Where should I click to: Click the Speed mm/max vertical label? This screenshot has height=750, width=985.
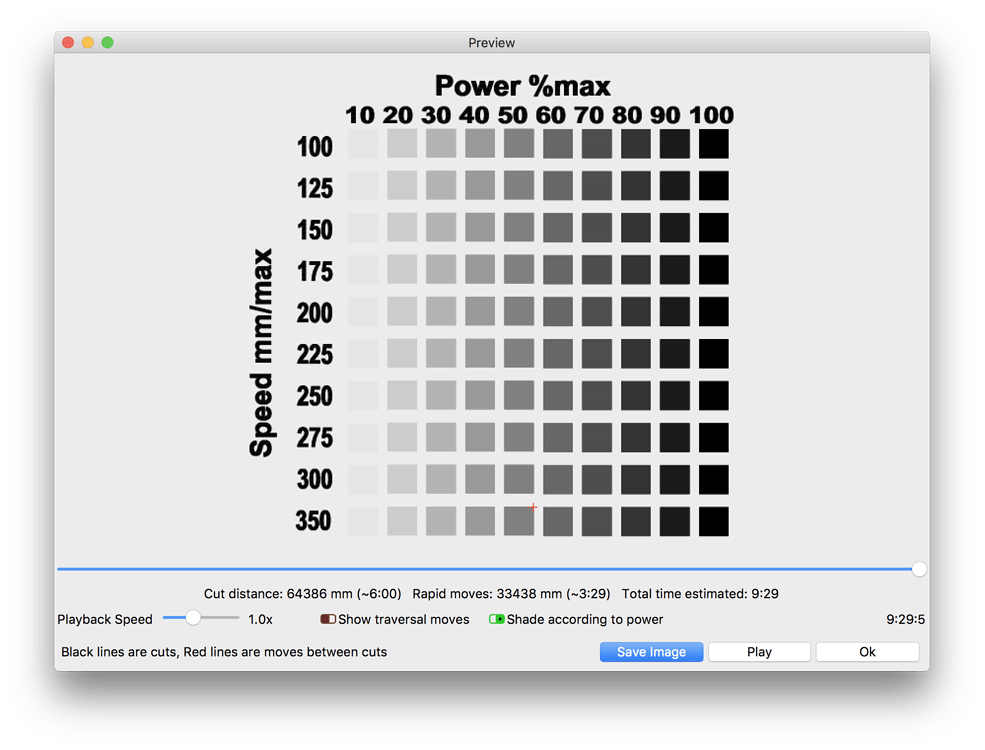261,352
